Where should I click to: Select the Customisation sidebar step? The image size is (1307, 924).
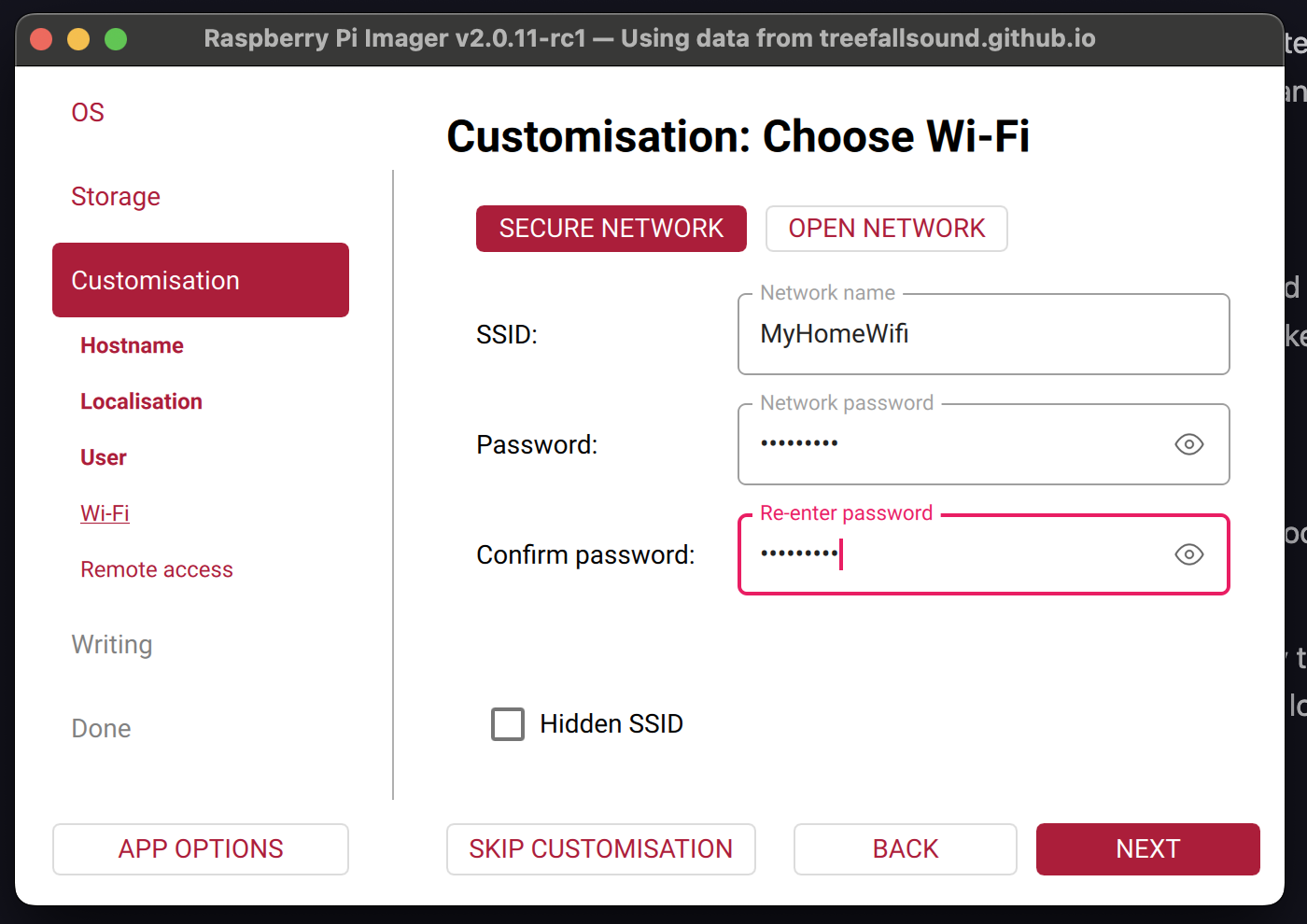pos(201,280)
